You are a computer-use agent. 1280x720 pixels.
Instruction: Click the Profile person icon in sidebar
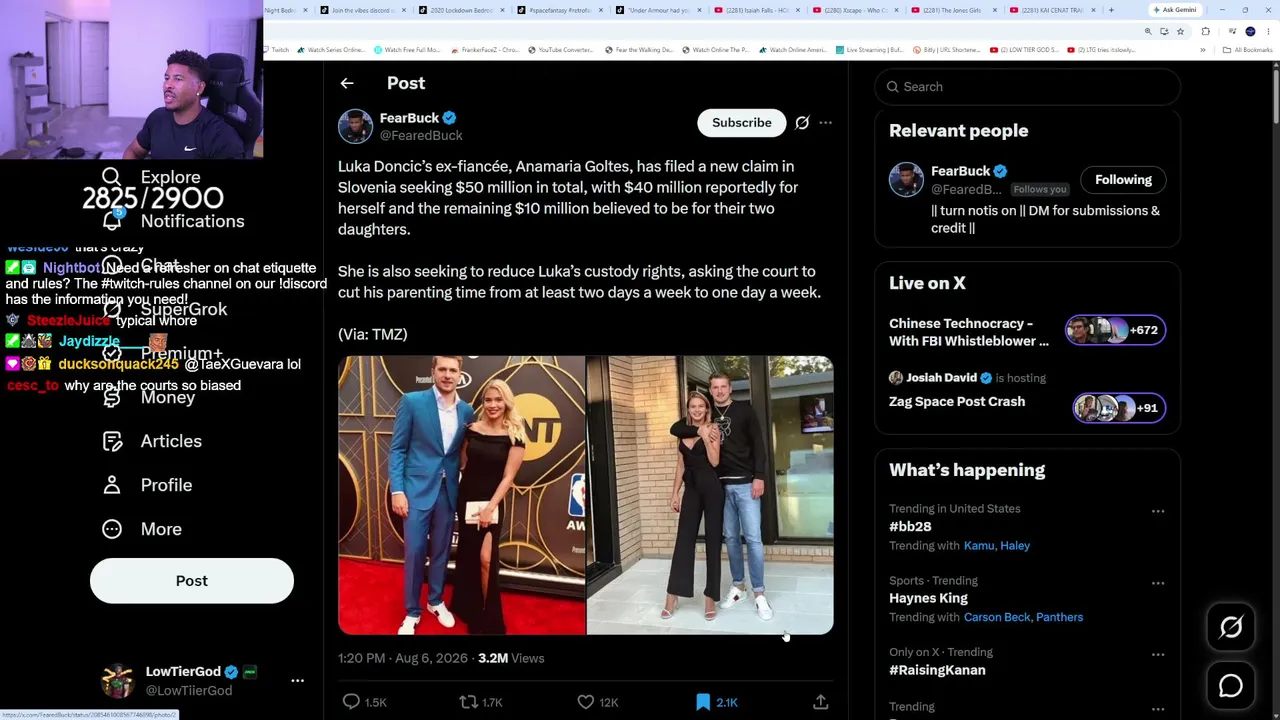pos(112,485)
